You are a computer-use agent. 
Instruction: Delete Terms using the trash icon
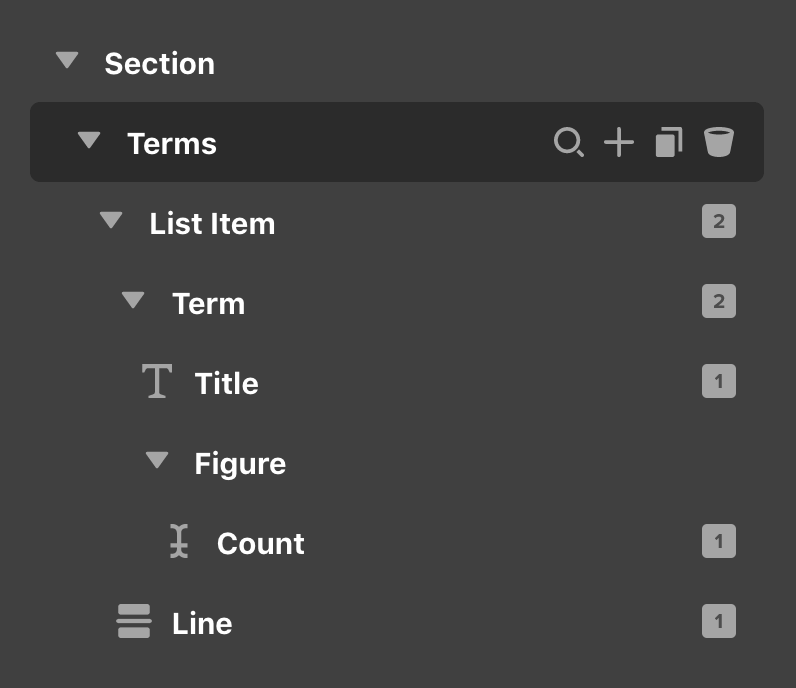[718, 142]
